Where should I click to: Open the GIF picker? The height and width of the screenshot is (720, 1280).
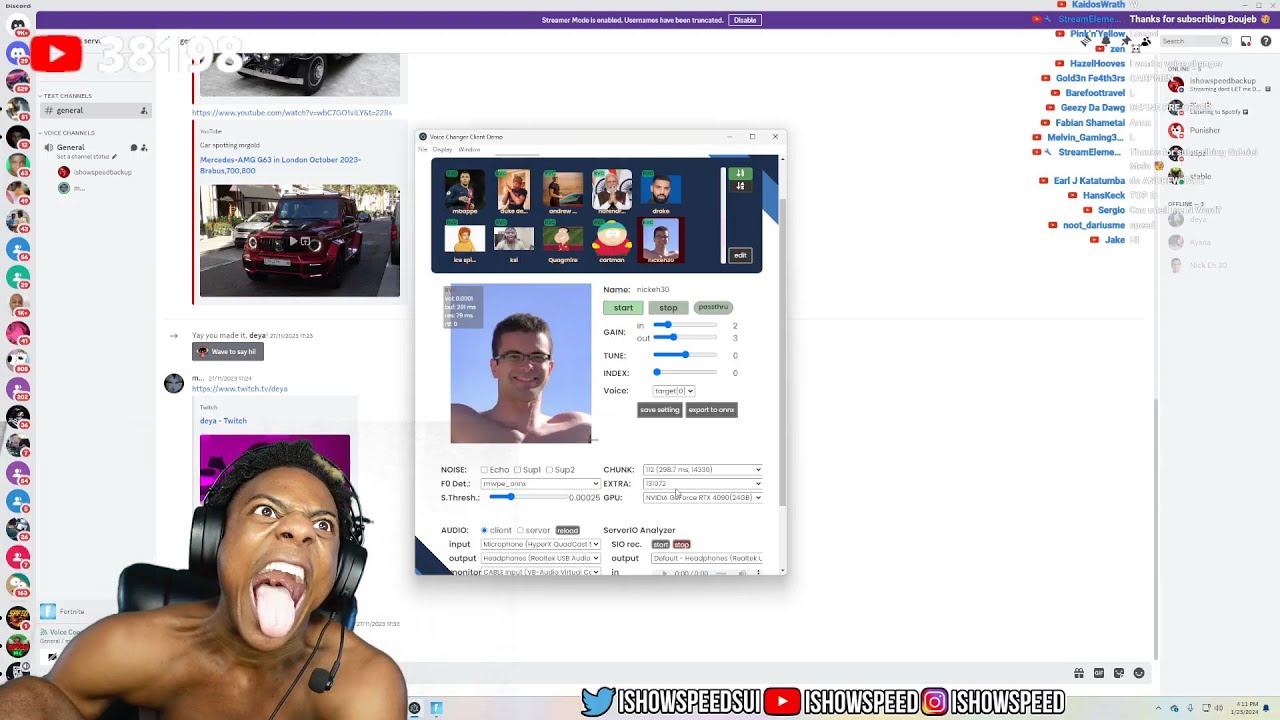pos(1099,673)
